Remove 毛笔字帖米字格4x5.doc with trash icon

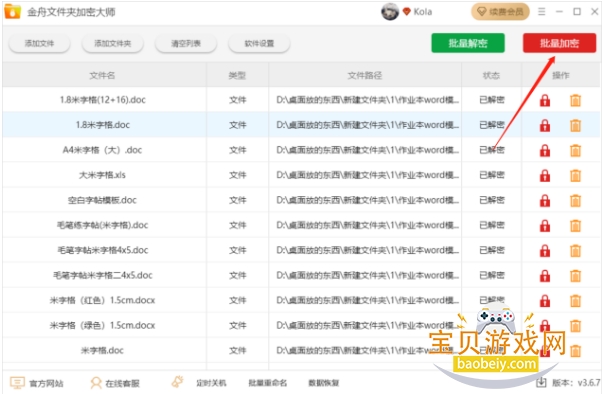pyautogui.click(x=575, y=251)
